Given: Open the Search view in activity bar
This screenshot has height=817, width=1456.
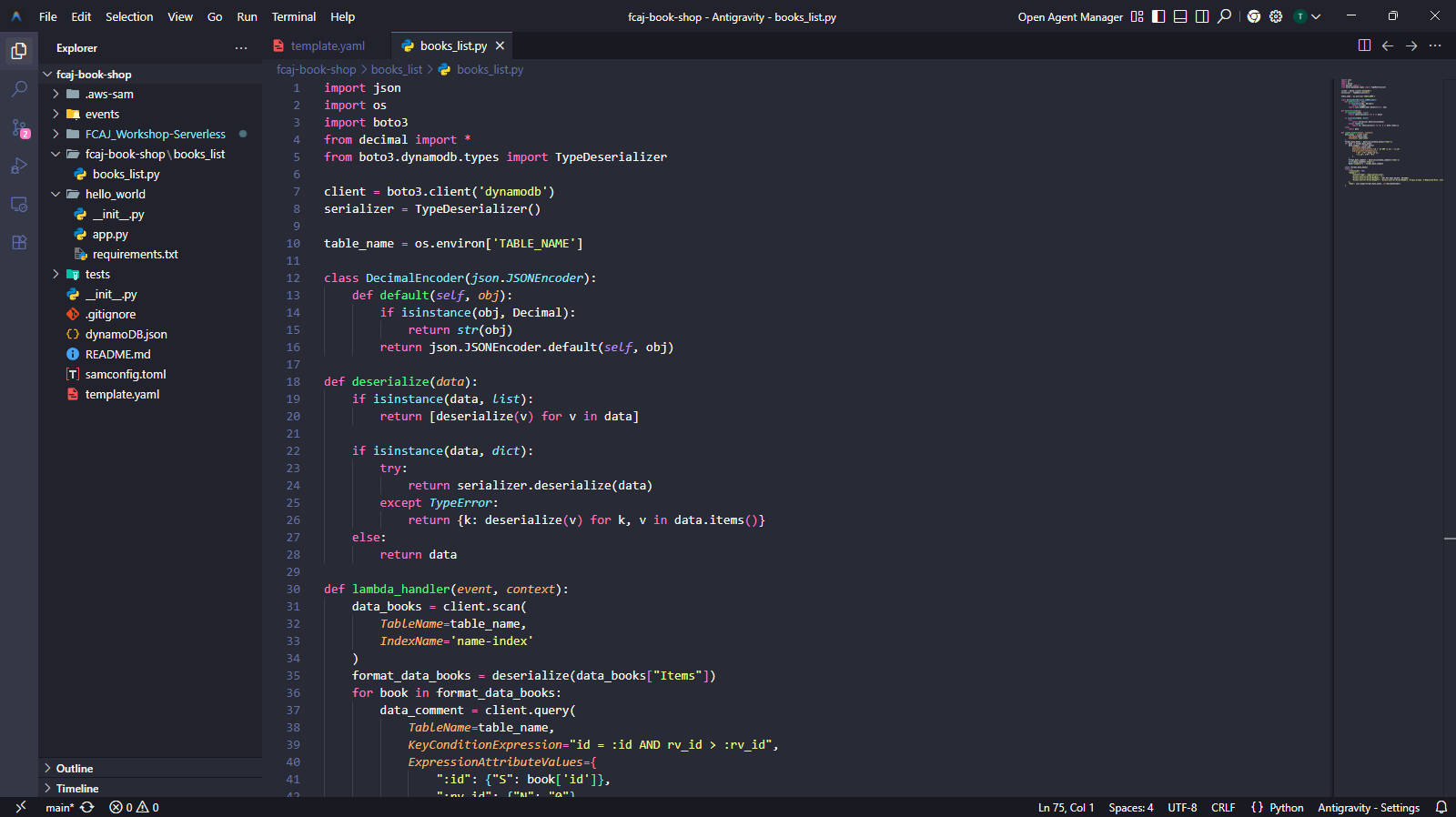Looking at the screenshot, I should [19, 89].
